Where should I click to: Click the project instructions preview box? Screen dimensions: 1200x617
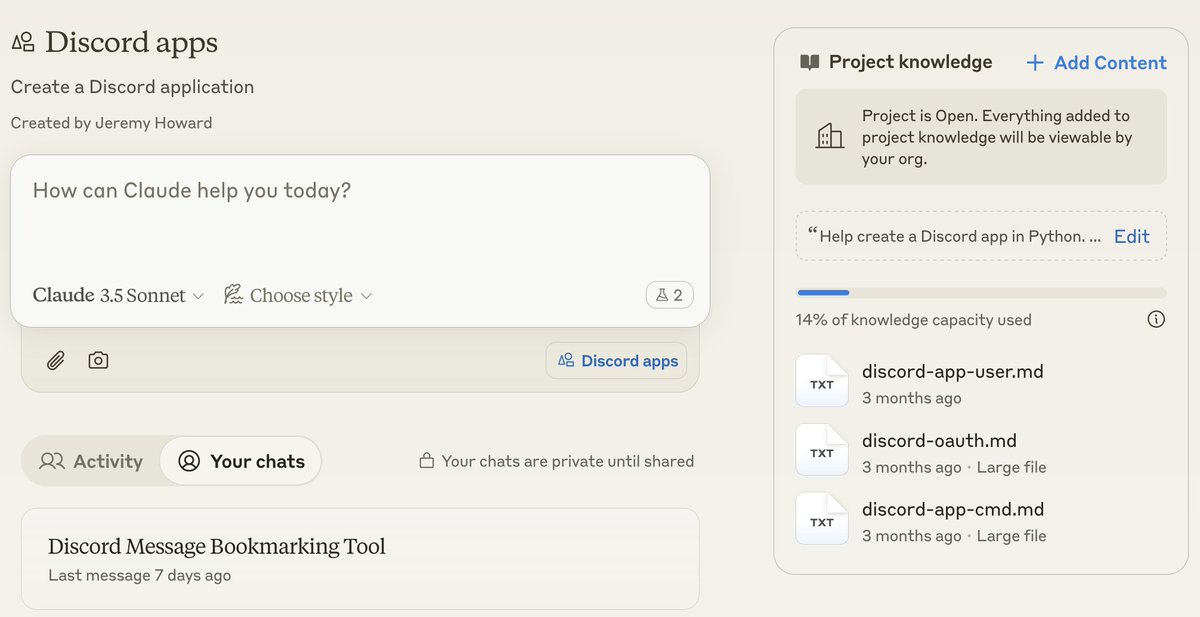click(x=981, y=237)
